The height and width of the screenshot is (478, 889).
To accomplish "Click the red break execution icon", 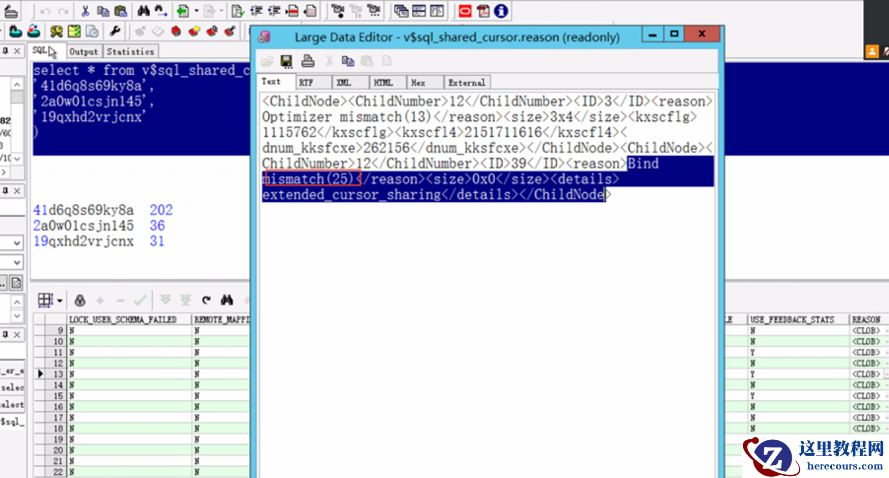I will pyautogui.click(x=176, y=31).
